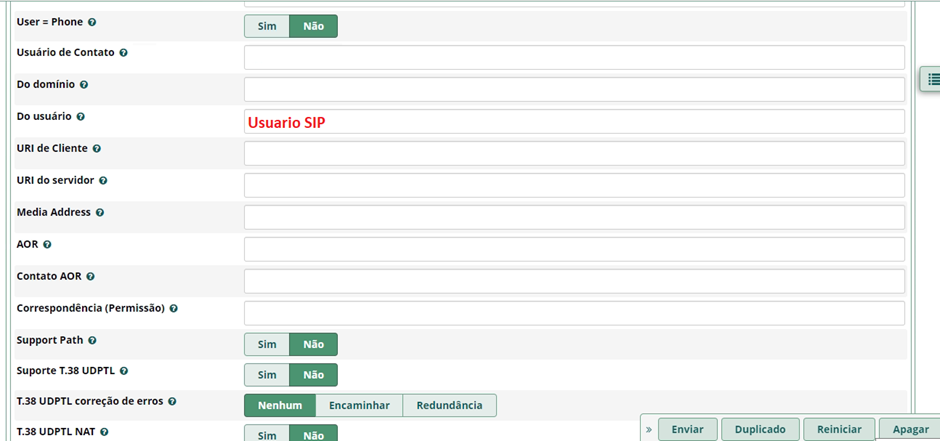Screen dimensions: 940x441
Task: Click help icon next to Media Address
Action: 100,212
